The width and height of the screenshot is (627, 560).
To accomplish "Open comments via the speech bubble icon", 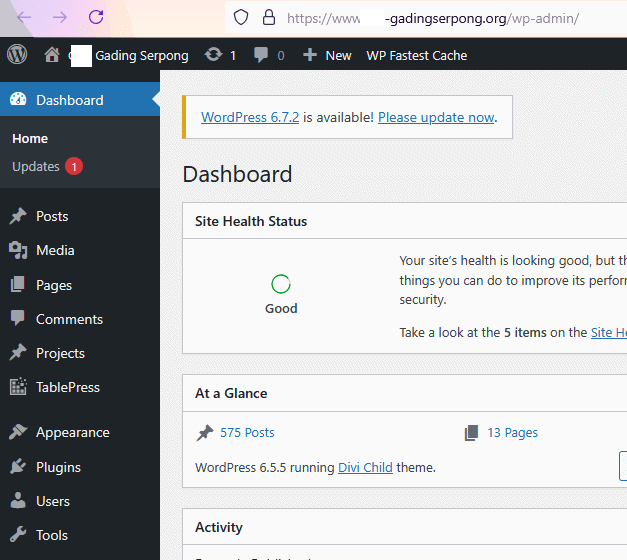I will [261, 55].
